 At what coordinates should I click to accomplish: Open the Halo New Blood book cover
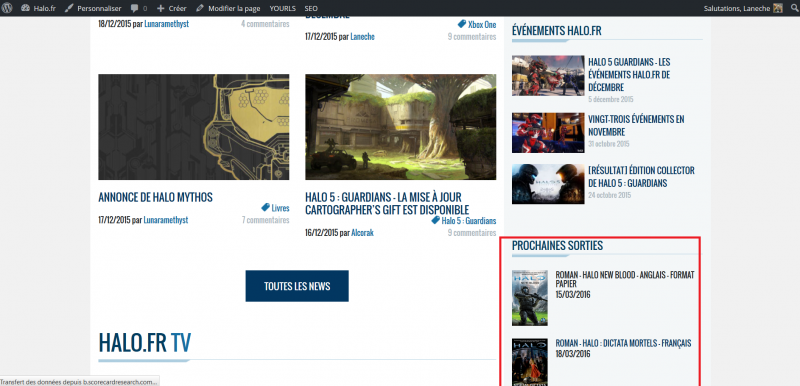[530, 298]
